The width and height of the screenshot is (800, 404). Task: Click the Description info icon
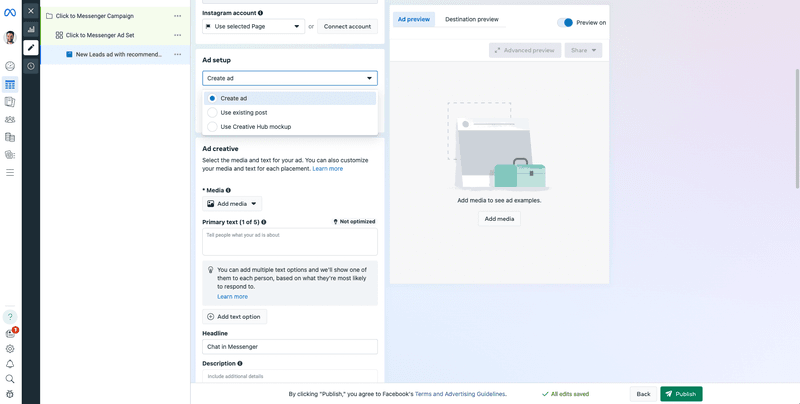(x=240, y=364)
